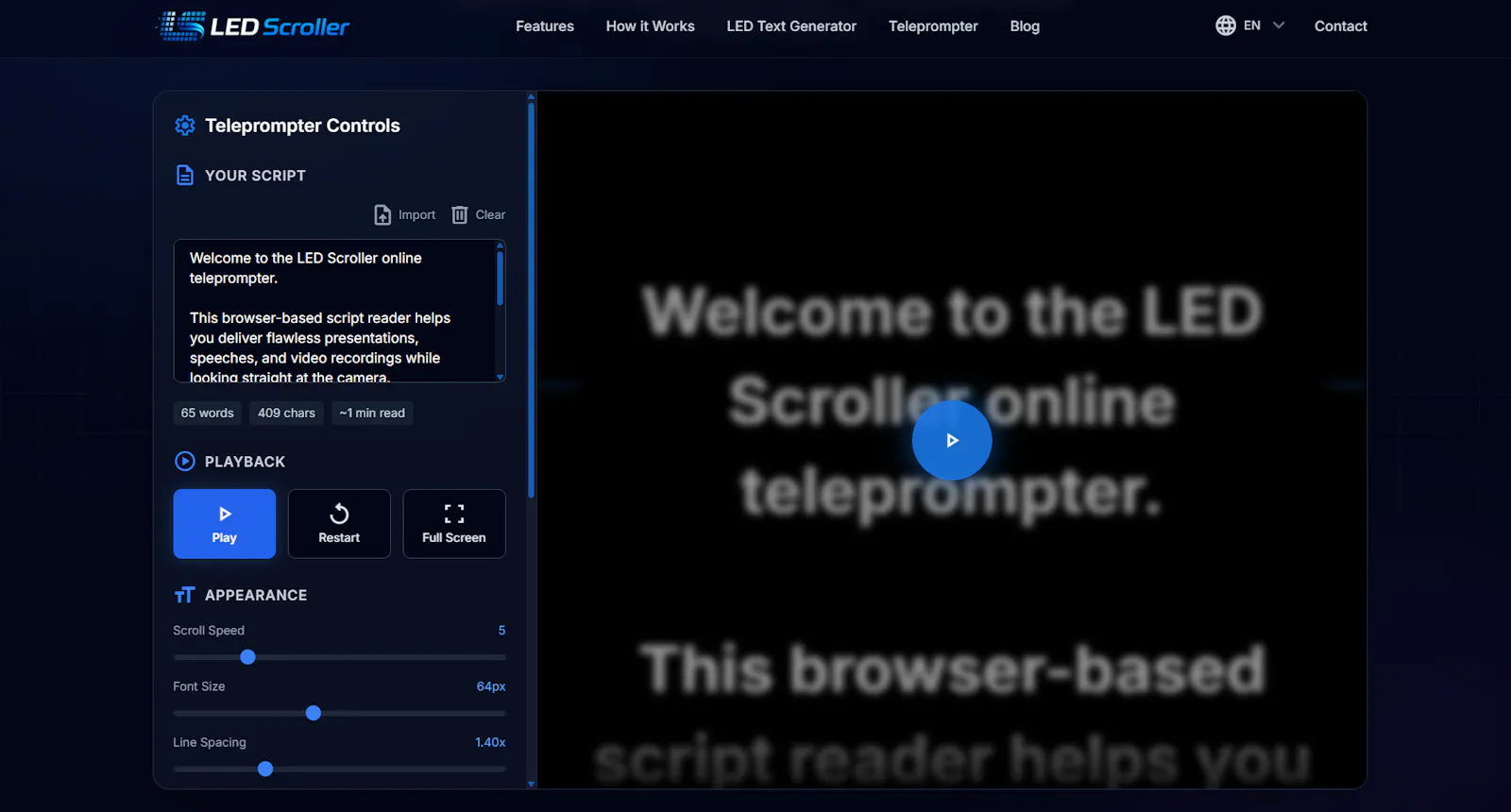Click the script box scroll-down arrow
1511x812 pixels.
click(500, 377)
